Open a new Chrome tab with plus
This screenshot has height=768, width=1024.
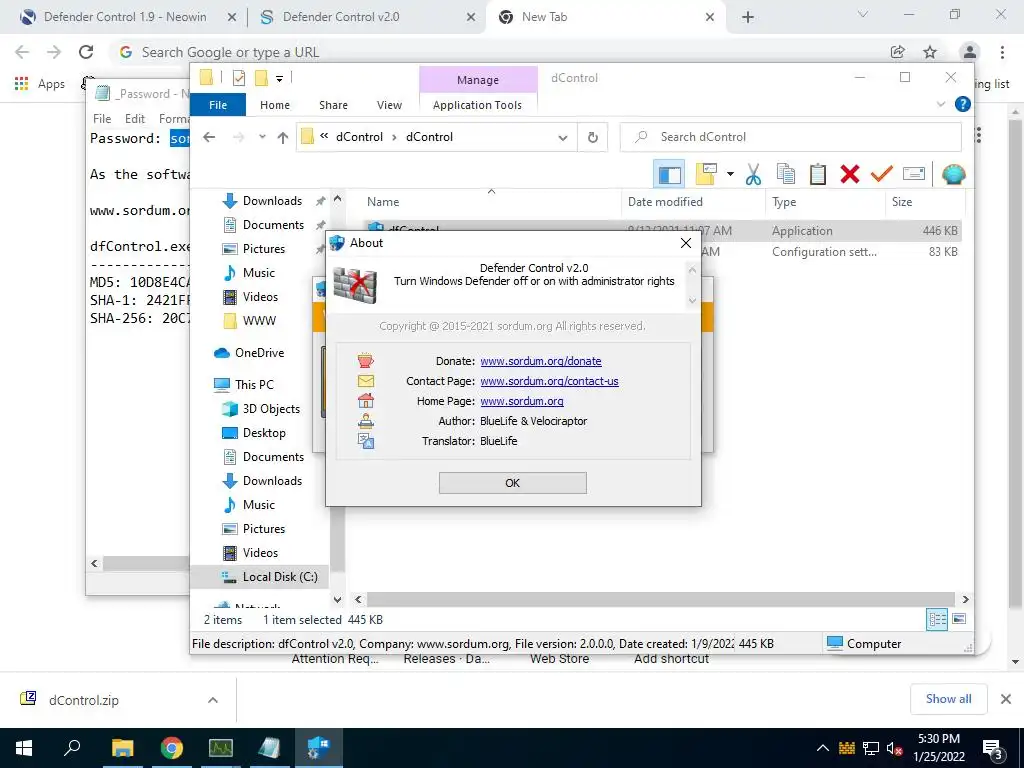(748, 18)
